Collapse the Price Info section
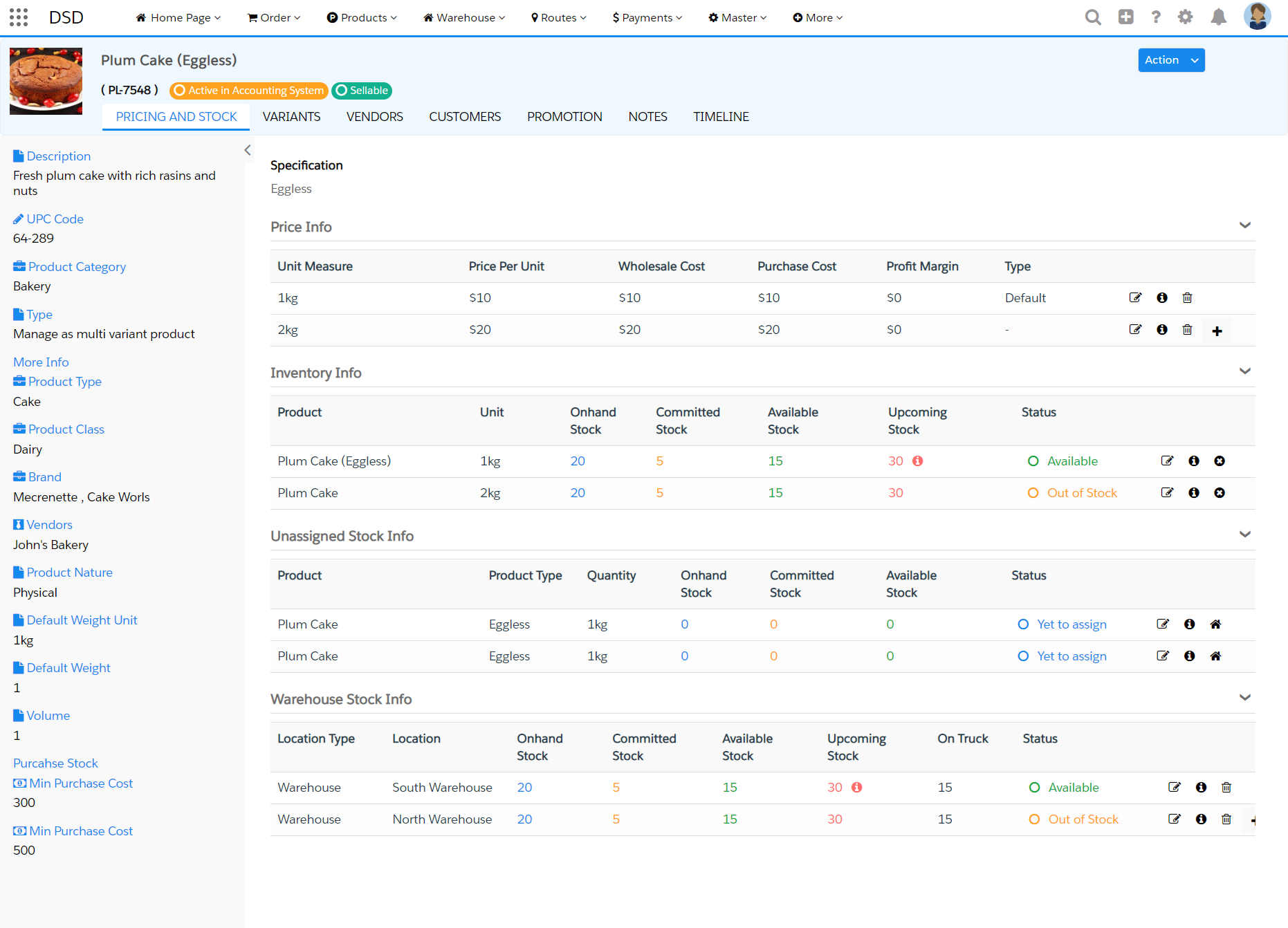Viewport: 1288px width, 928px height. pyautogui.click(x=1245, y=225)
